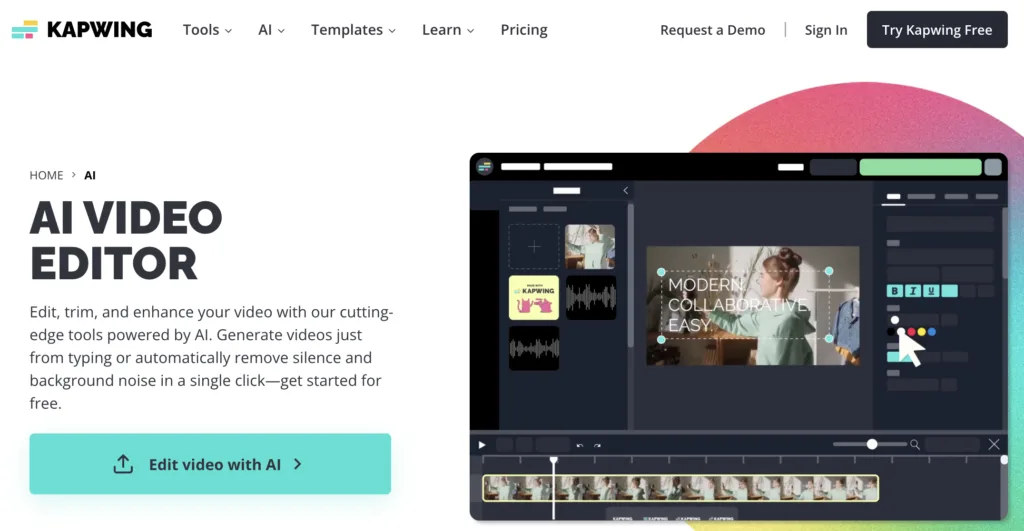Click the redo icon in the timeline toolbar
Screen dimensions: 1024x531
(x=598, y=445)
